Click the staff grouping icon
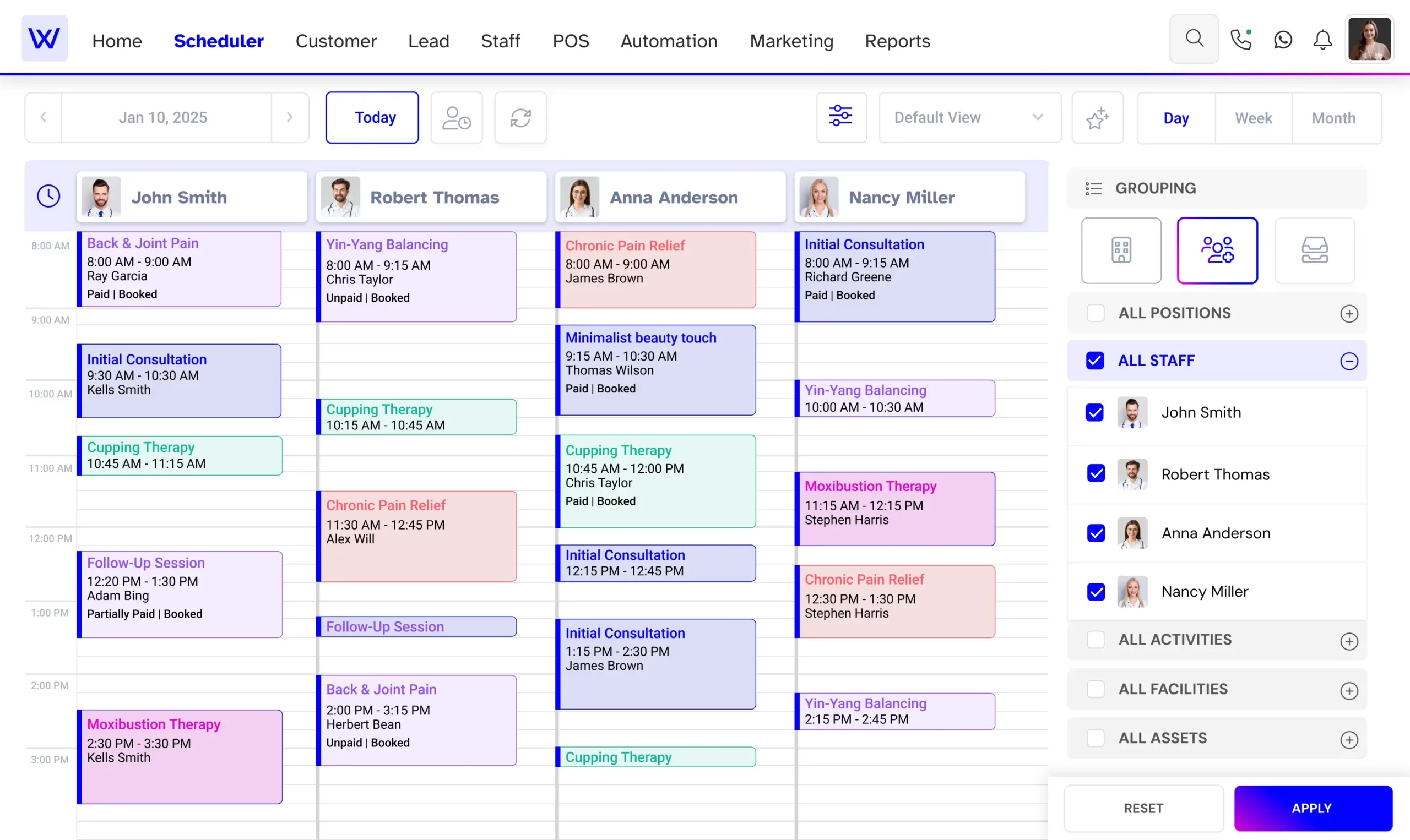This screenshot has width=1410, height=840. 1217,249
